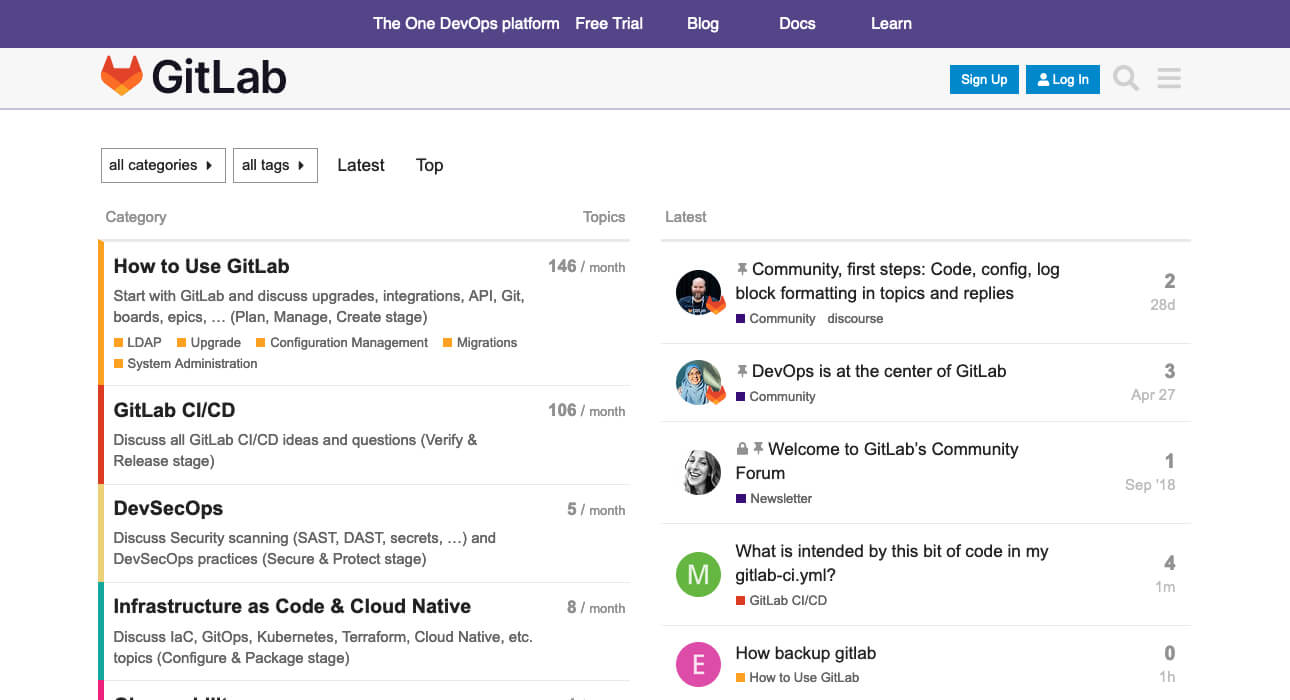This screenshot has width=1290, height=700.
Task: Open the Free Trial link
Action: click(608, 23)
